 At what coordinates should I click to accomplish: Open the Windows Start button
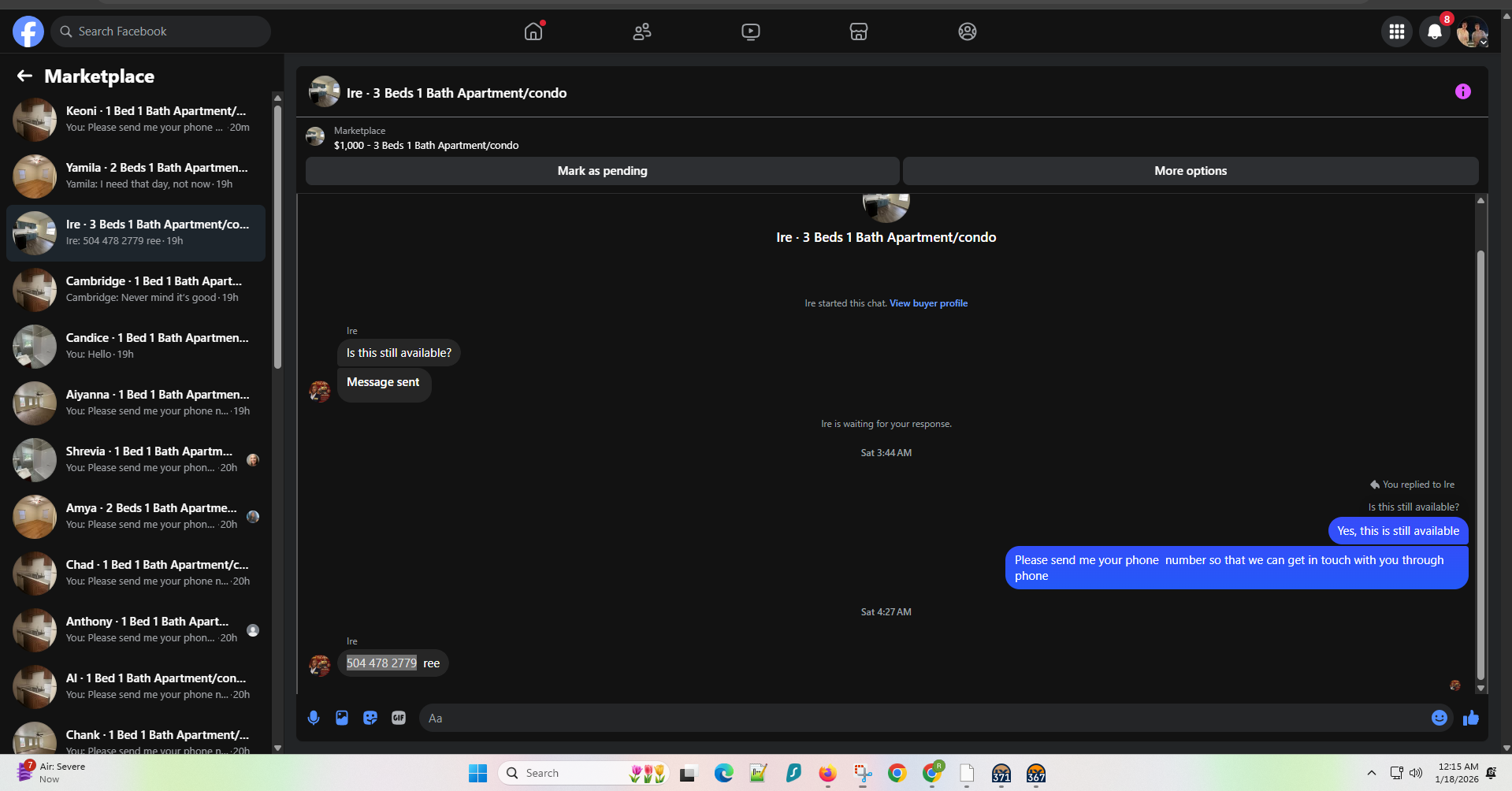pyautogui.click(x=477, y=773)
